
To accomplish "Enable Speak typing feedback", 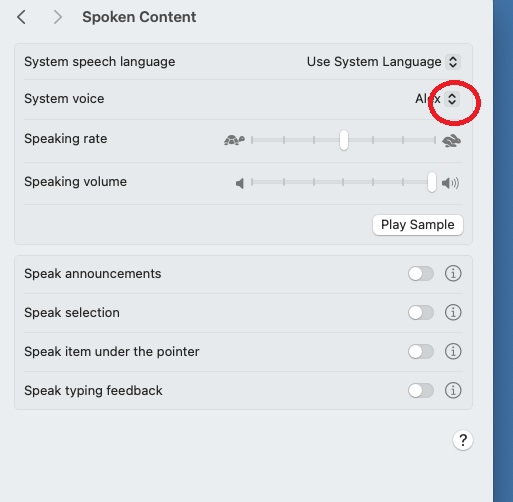I will (x=421, y=390).
